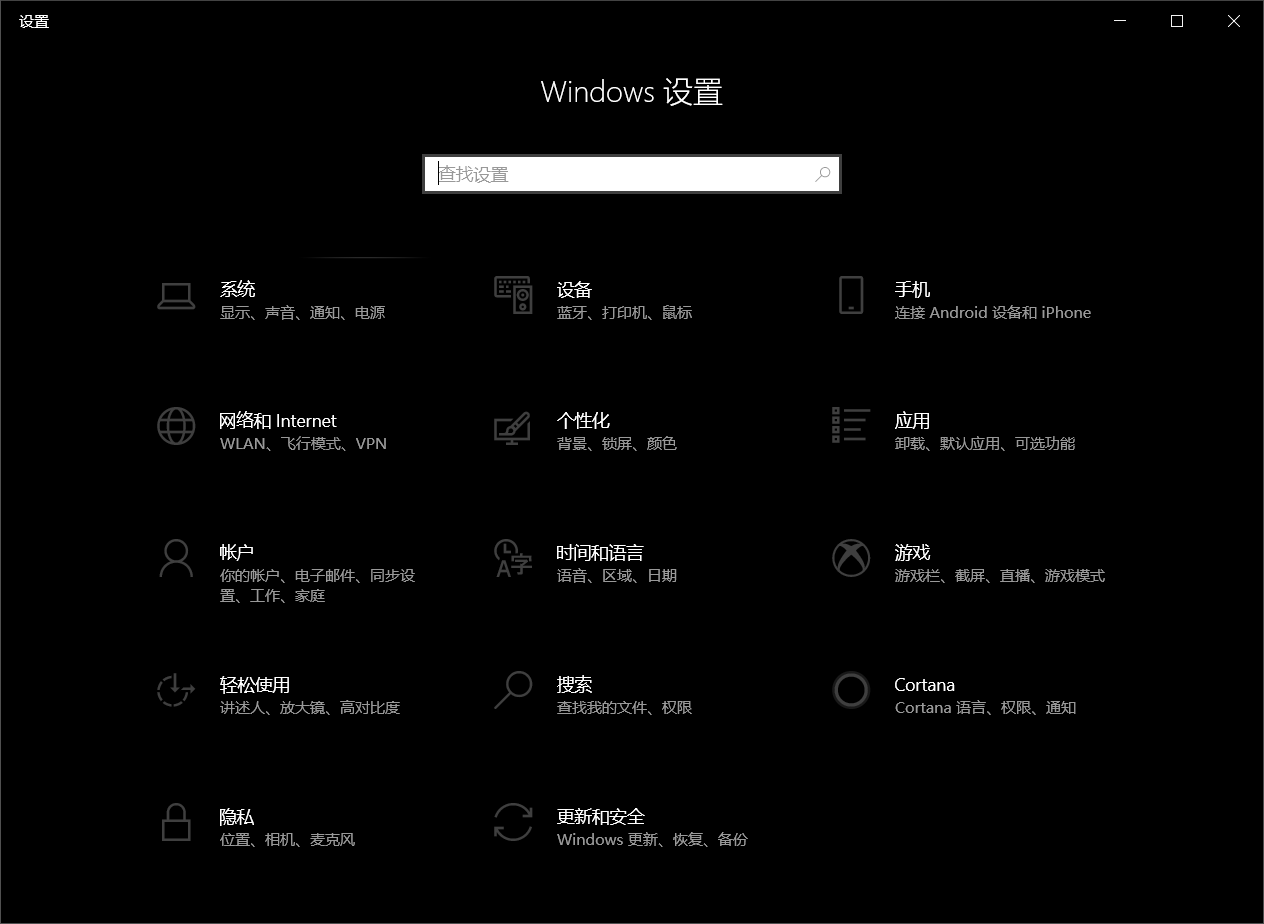Open the 应用 settings title
Screen dimensions: 1264x924
pyautogui.click(x=913, y=421)
